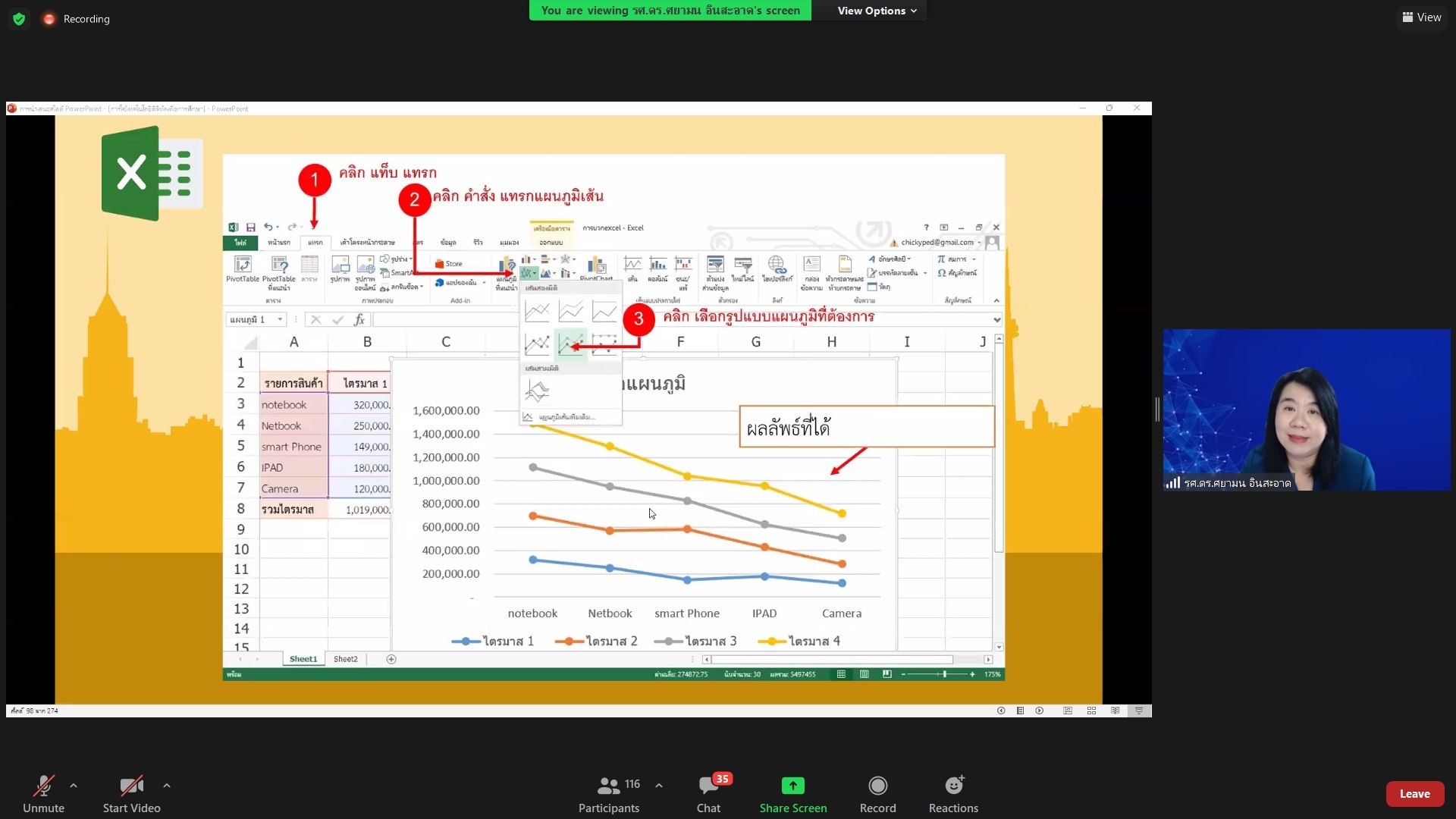Open ข้อมูล (Data) ribbon tab
Screen dimensions: 1456x819
(448, 243)
